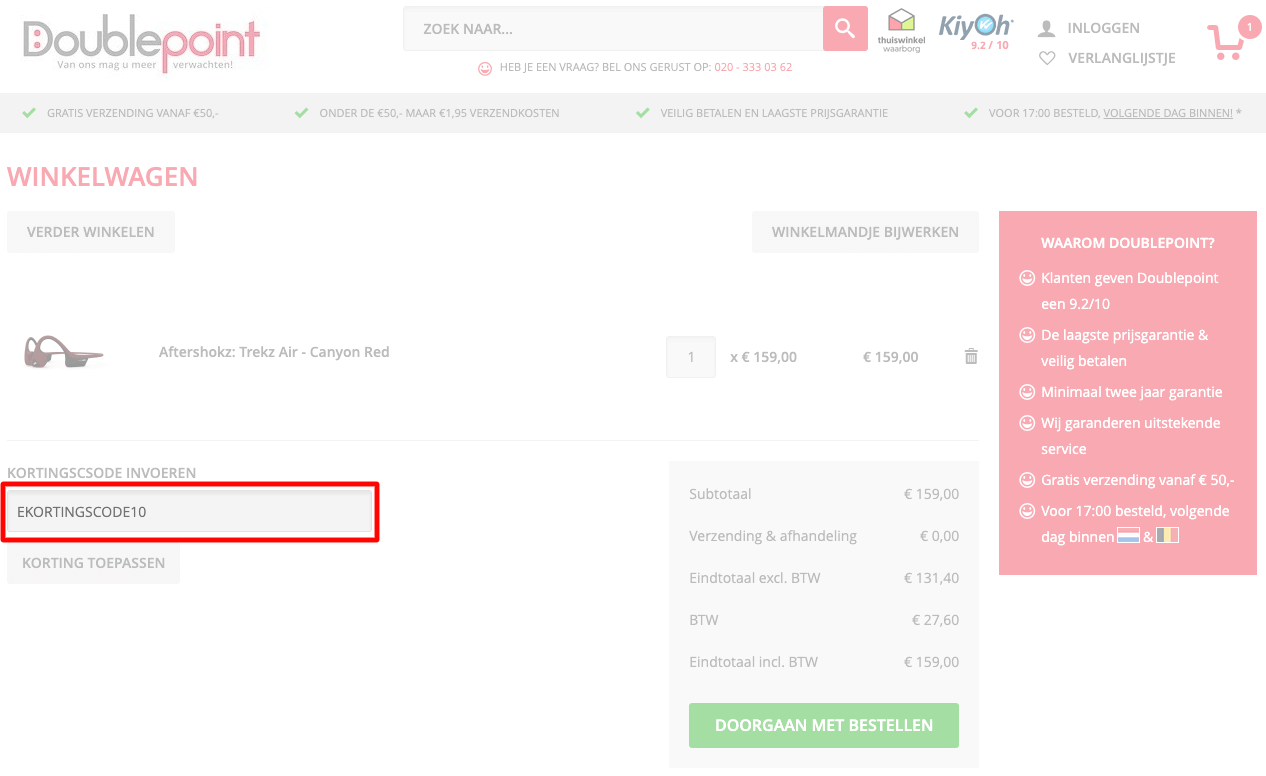Proceed with Doorgaan Met Bestellen
The image size is (1266, 776).
[x=824, y=725]
